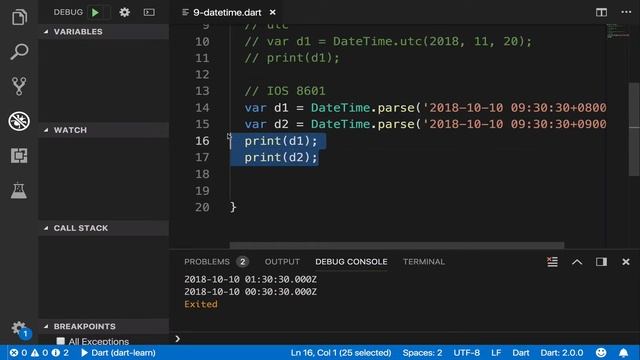Open errors and warnings in status bar
The height and width of the screenshot is (360, 640).
tap(39, 353)
